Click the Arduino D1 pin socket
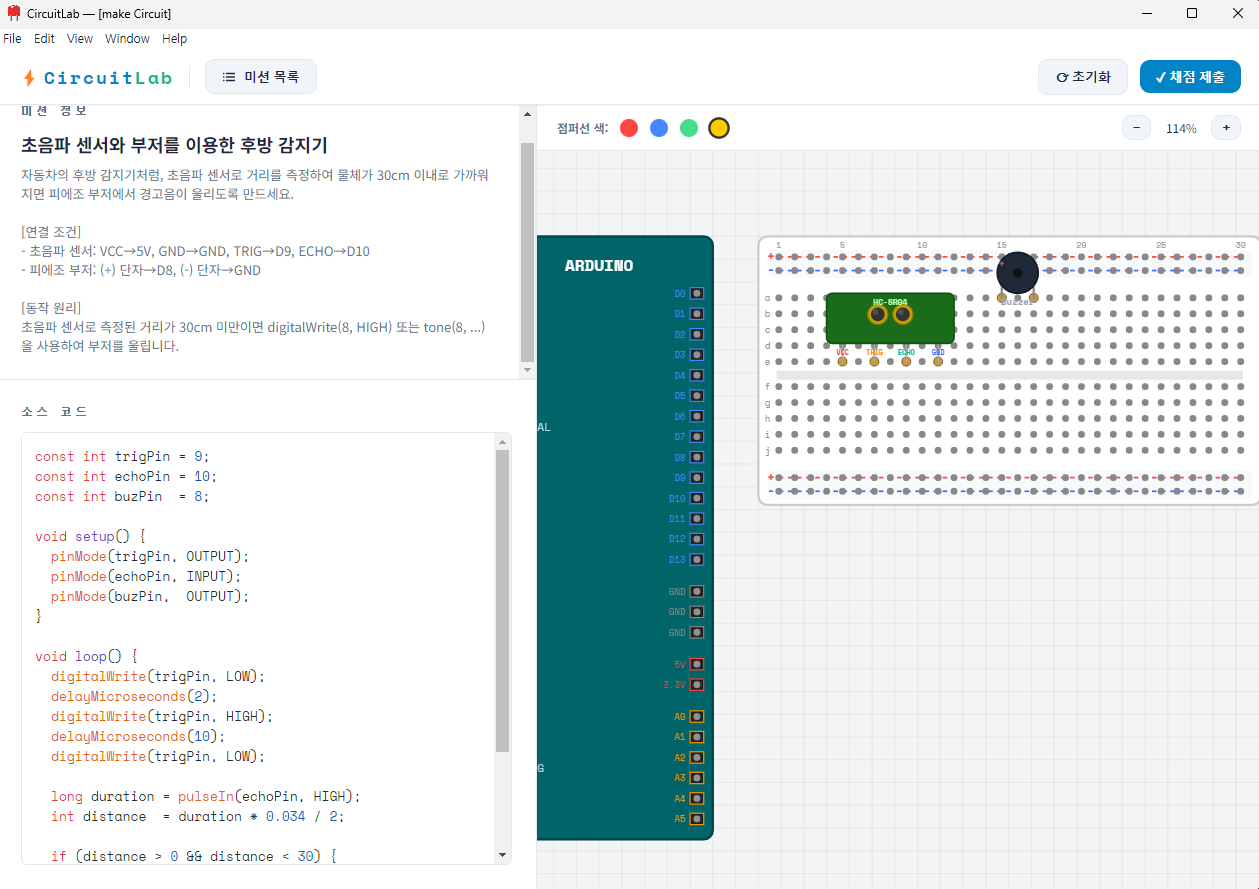Screen dimensions: 1259x889 (x=697, y=314)
